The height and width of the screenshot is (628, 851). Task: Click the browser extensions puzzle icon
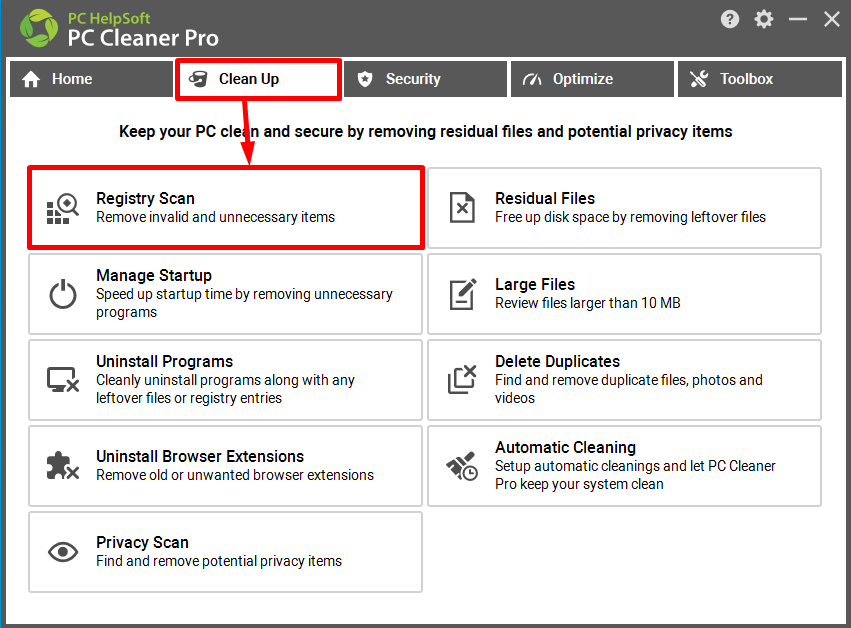(63, 466)
